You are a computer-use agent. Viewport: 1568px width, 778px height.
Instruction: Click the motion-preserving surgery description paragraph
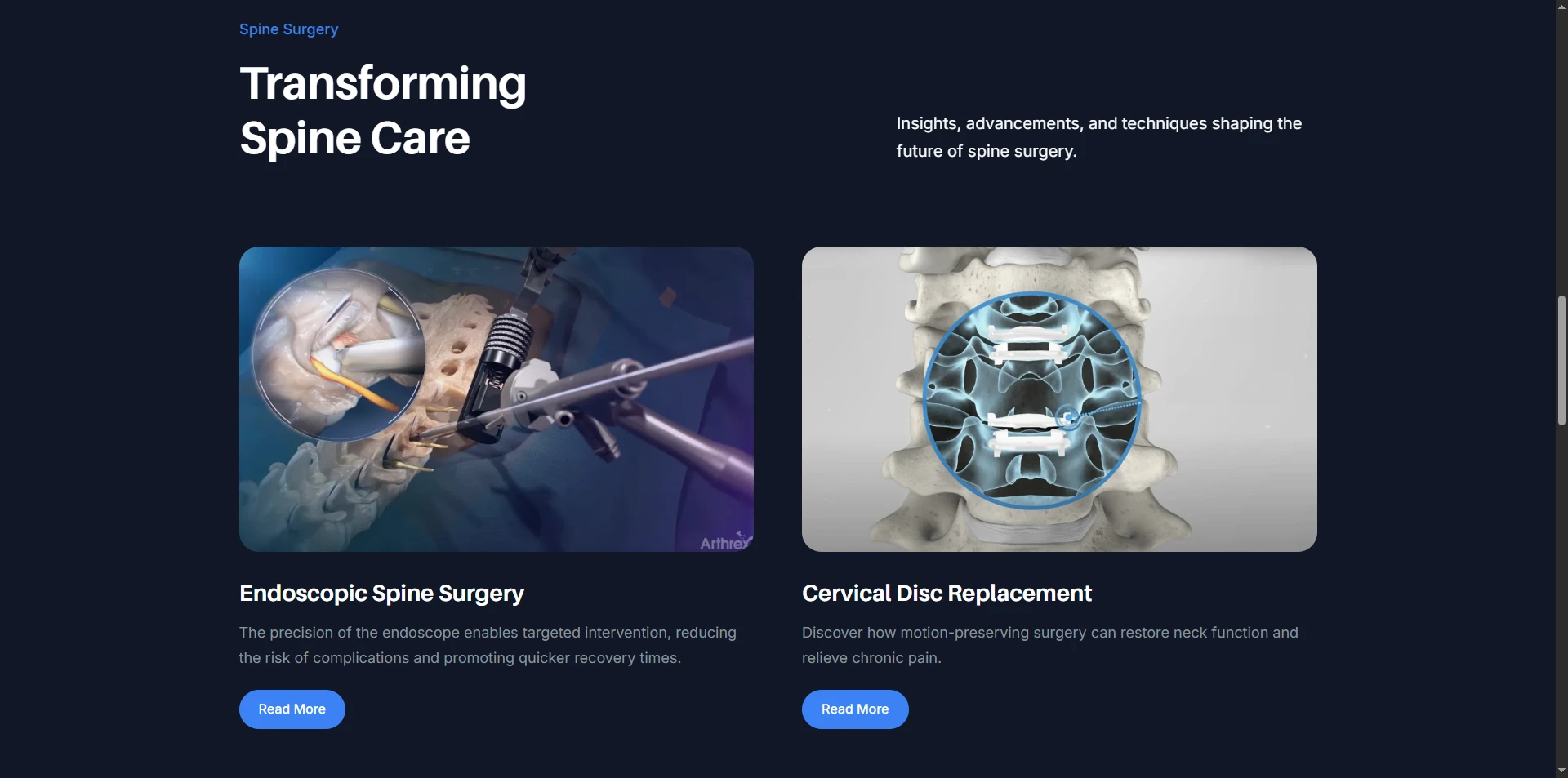pos(1050,645)
